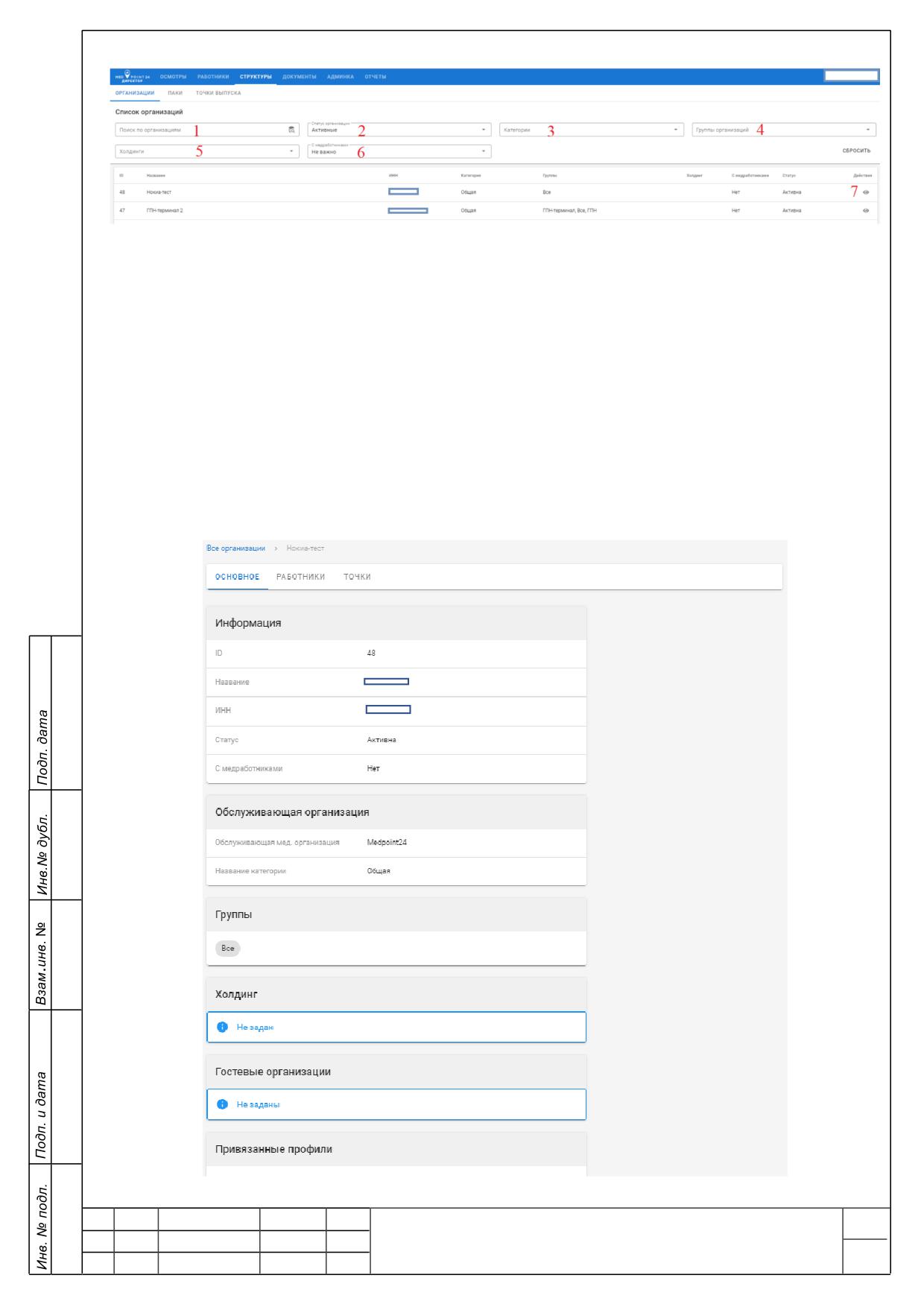
Task: View organization Нокиа-тест via eye icon
Action: pyautogui.click(x=866, y=192)
